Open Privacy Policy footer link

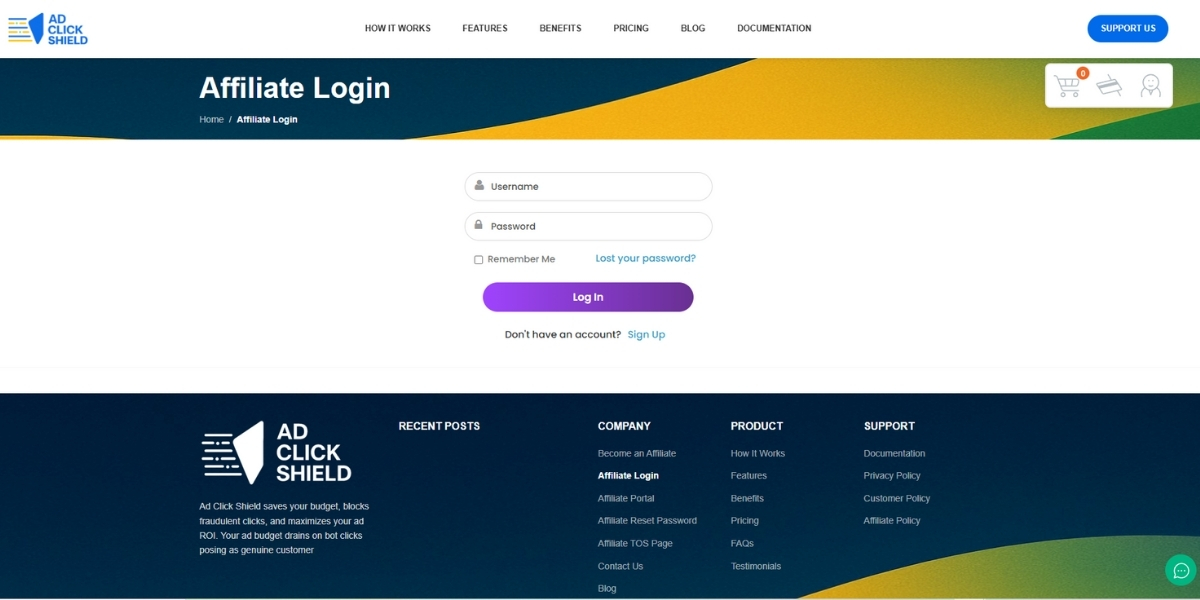coord(892,476)
